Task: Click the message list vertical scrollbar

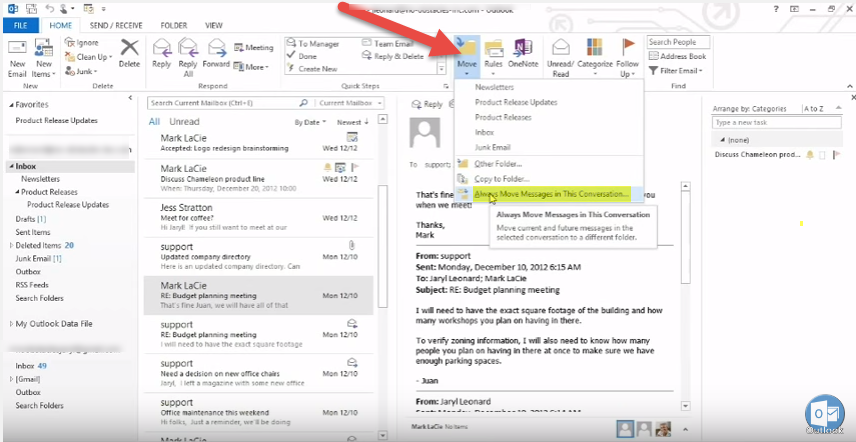Action: click(x=383, y=246)
